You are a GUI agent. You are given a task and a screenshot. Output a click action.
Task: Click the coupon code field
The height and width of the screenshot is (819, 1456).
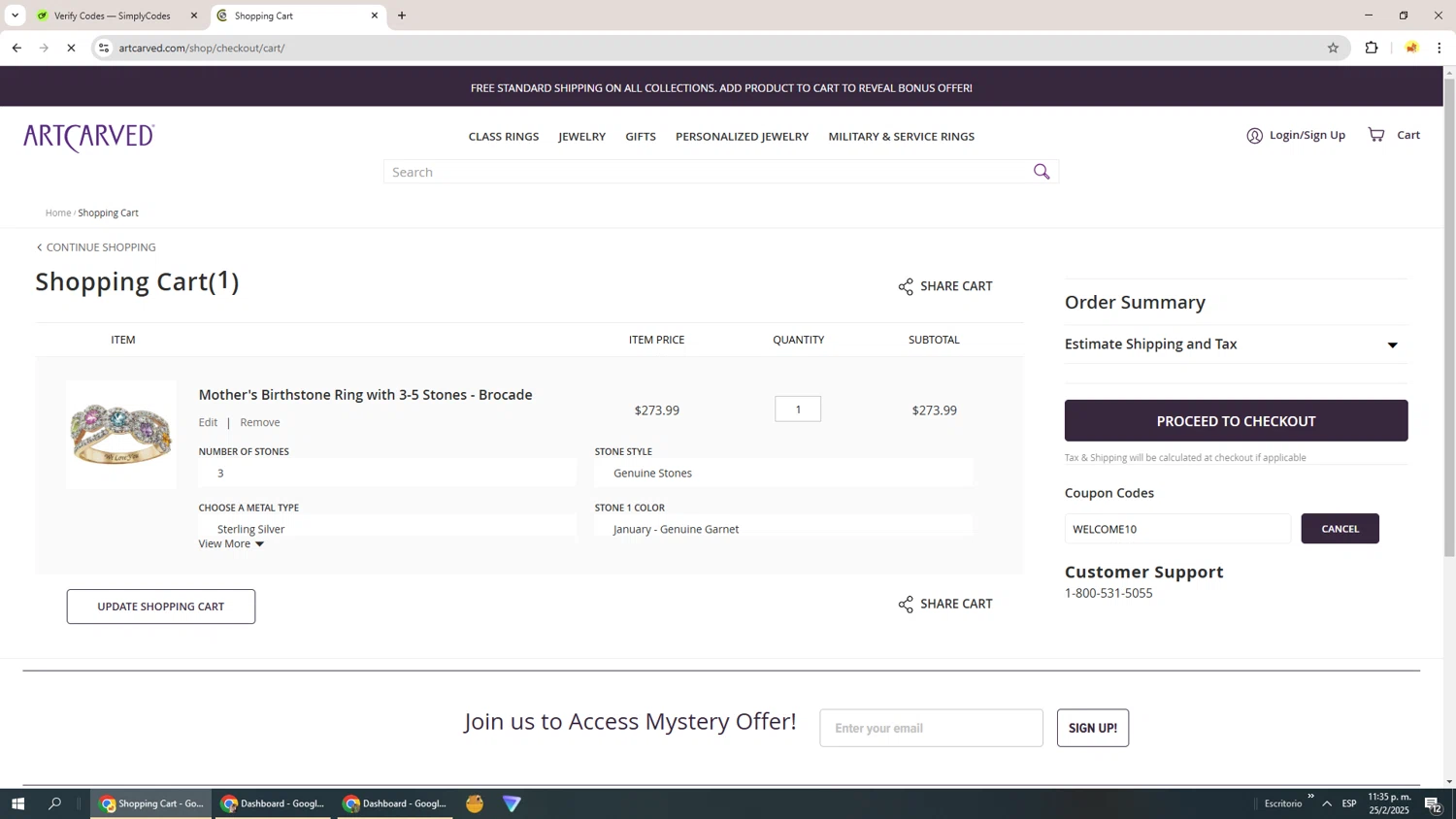(x=1177, y=529)
